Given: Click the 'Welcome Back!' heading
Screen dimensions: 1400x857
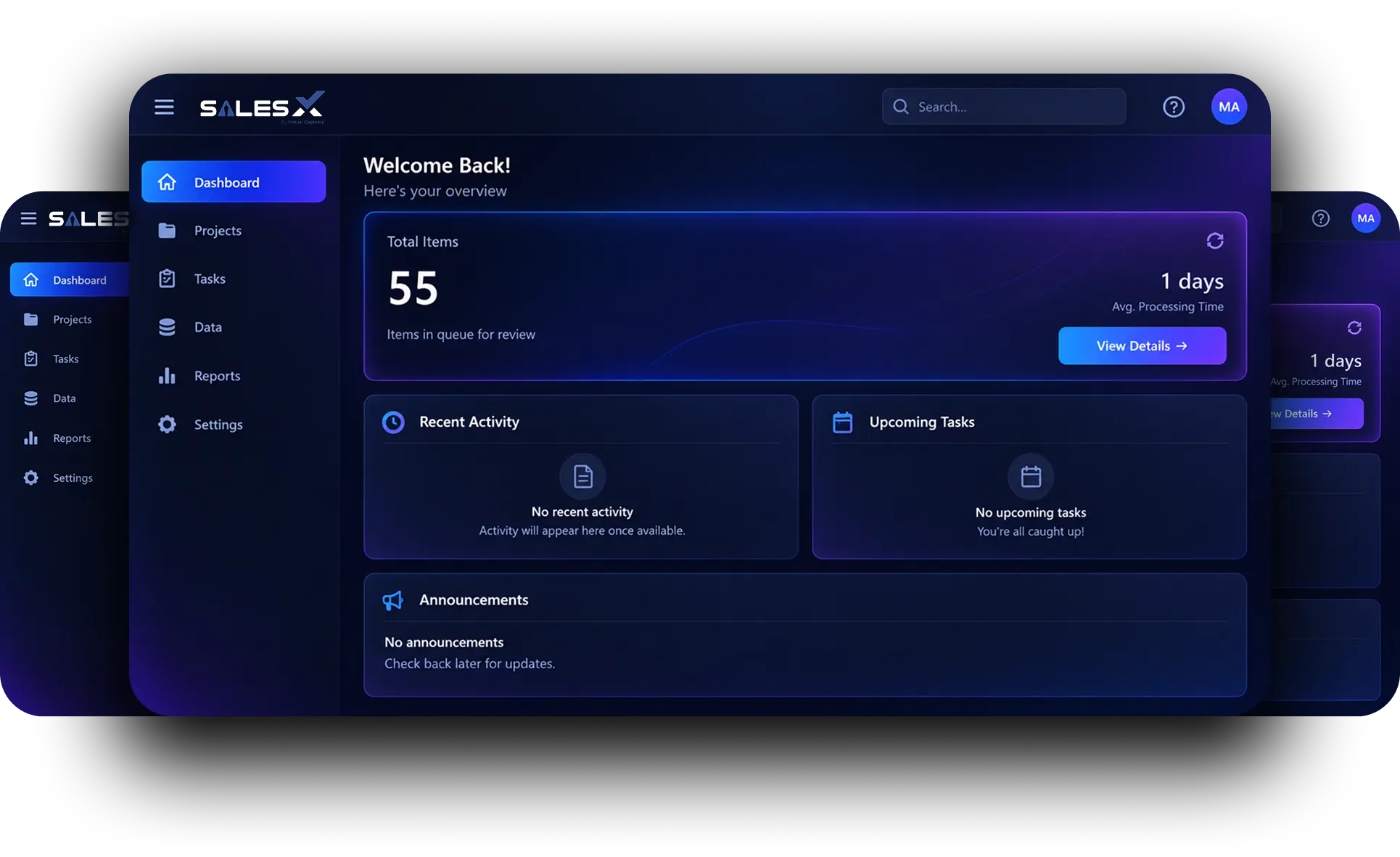Looking at the screenshot, I should (437, 165).
